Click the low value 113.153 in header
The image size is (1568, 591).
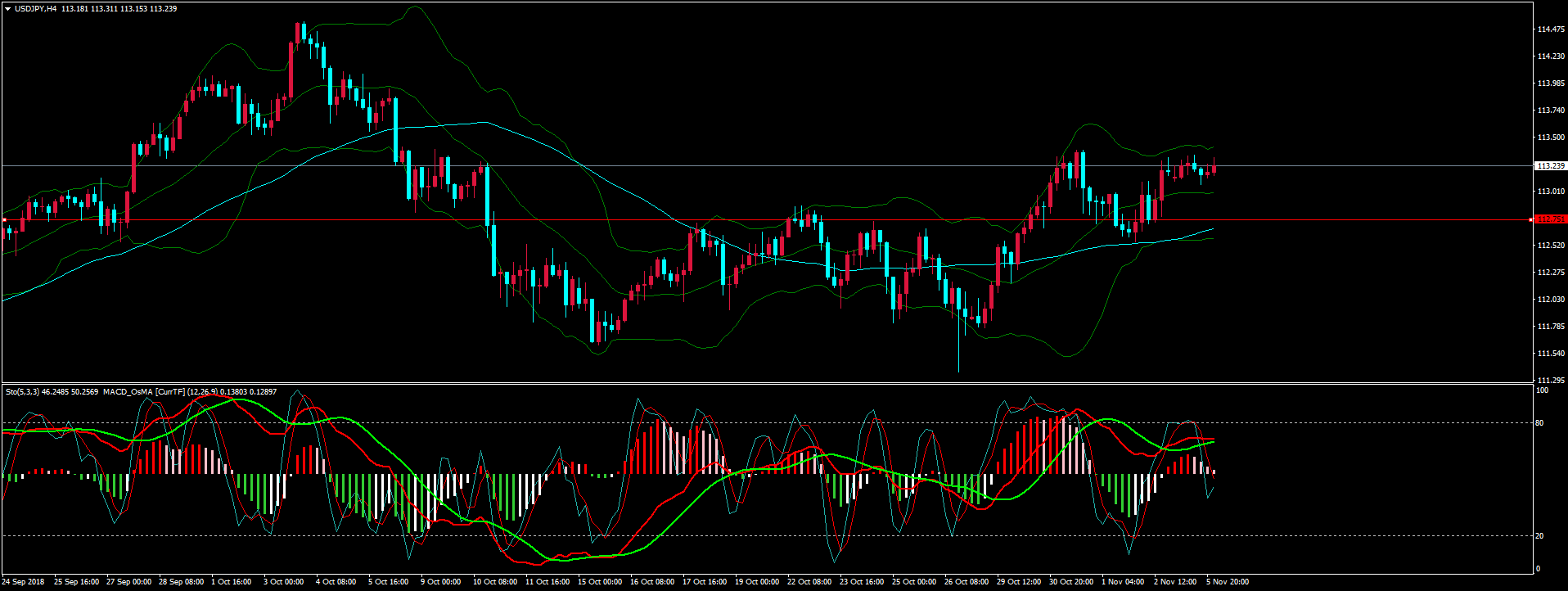[x=133, y=9]
